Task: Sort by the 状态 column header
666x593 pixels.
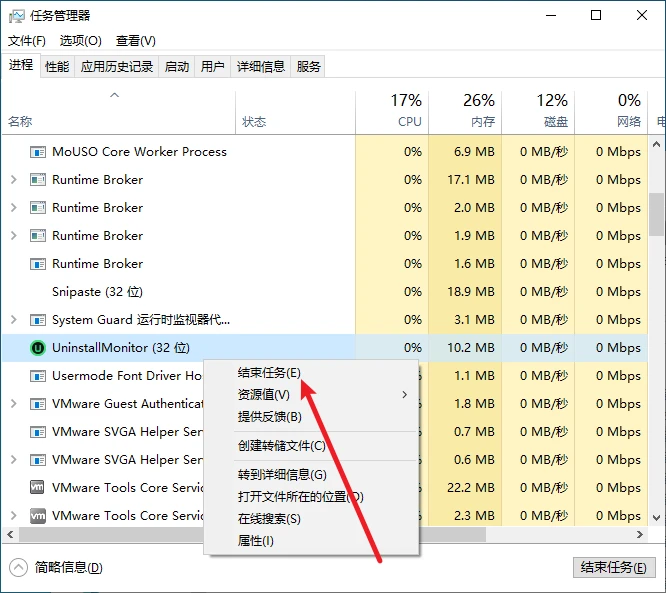Action: coord(295,113)
